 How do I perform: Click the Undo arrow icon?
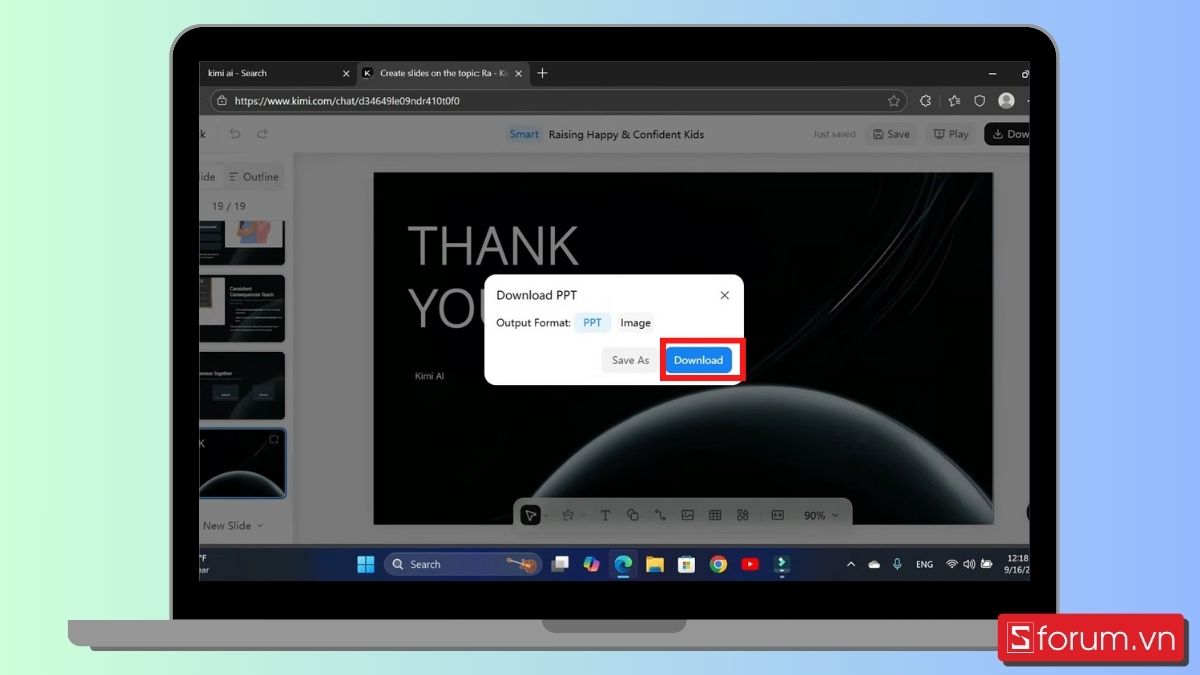pos(235,134)
